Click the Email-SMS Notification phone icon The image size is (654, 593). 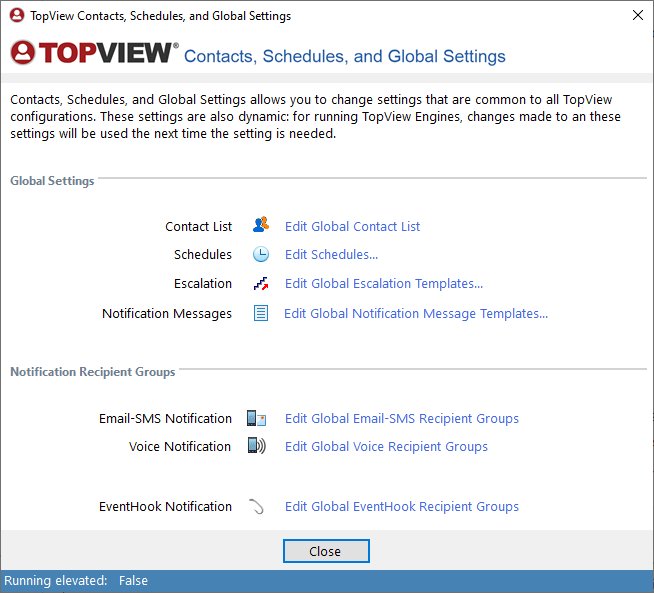point(256,418)
